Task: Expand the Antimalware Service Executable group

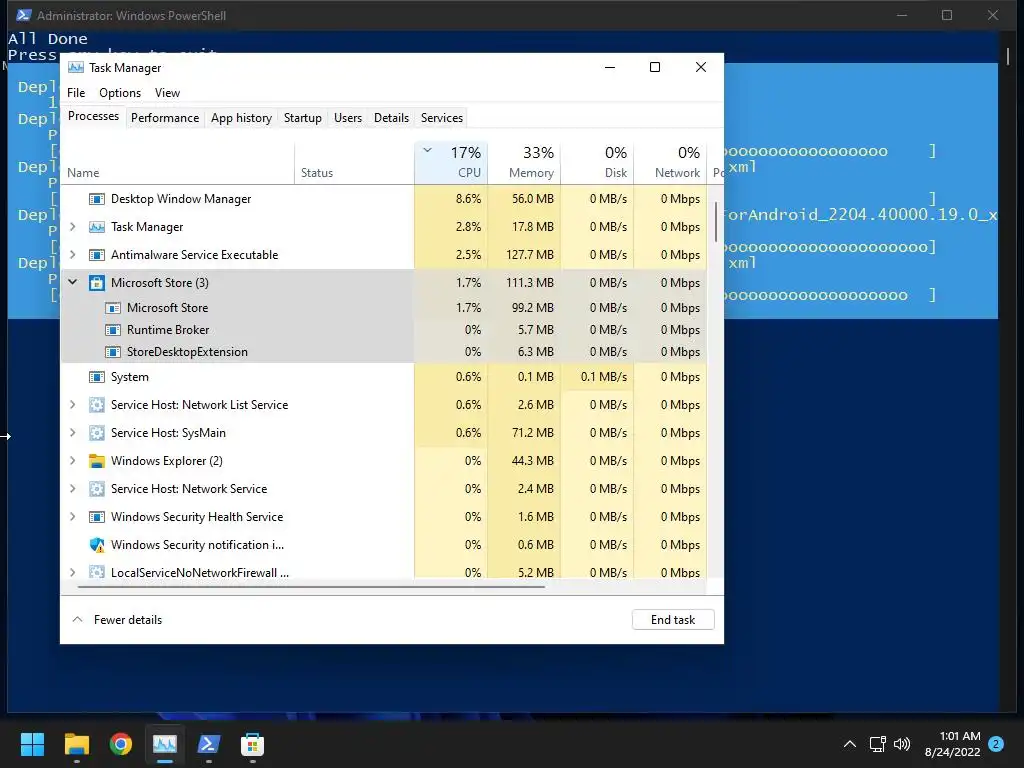Action: pos(72,255)
